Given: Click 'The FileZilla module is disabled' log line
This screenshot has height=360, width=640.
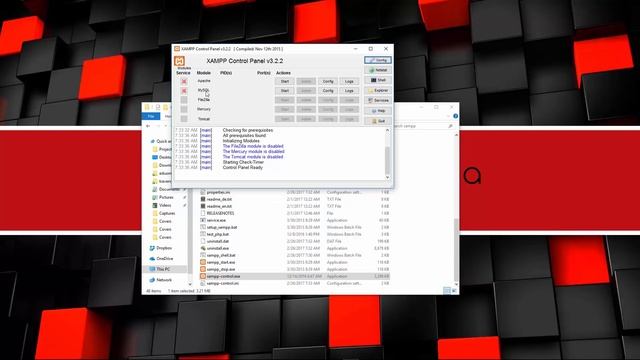Looking at the screenshot, I should [x=253, y=146].
